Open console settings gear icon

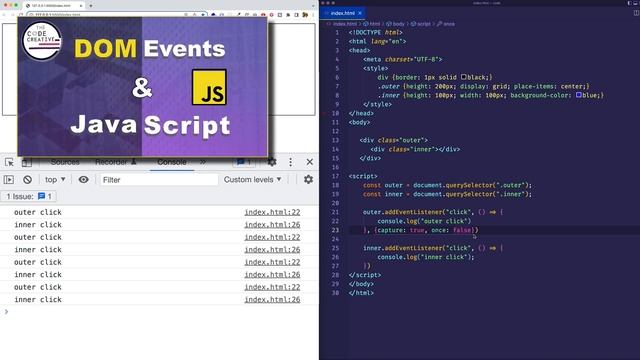pos(309,180)
